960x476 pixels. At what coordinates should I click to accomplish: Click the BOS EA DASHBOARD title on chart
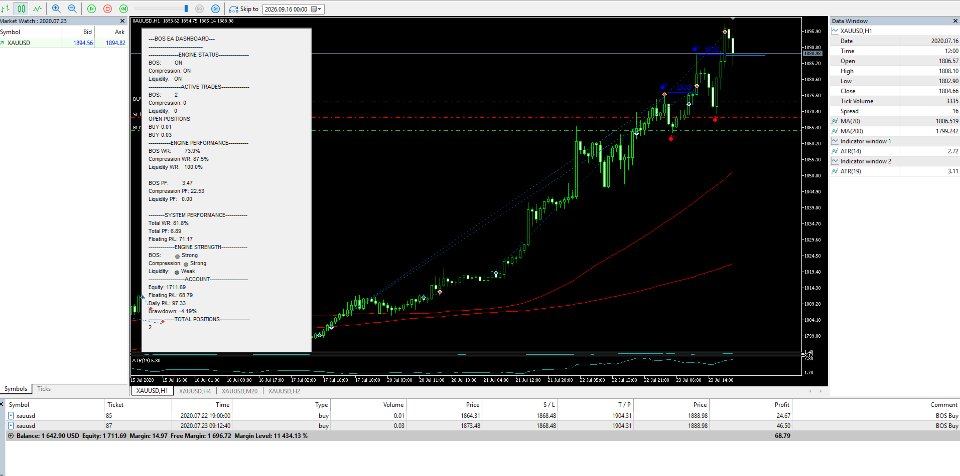coord(182,38)
